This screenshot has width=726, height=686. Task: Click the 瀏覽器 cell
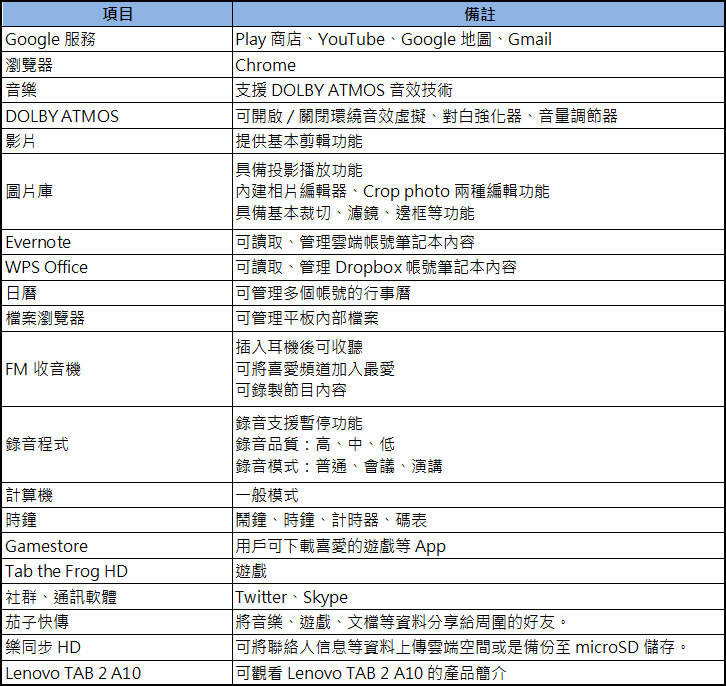tap(117, 65)
